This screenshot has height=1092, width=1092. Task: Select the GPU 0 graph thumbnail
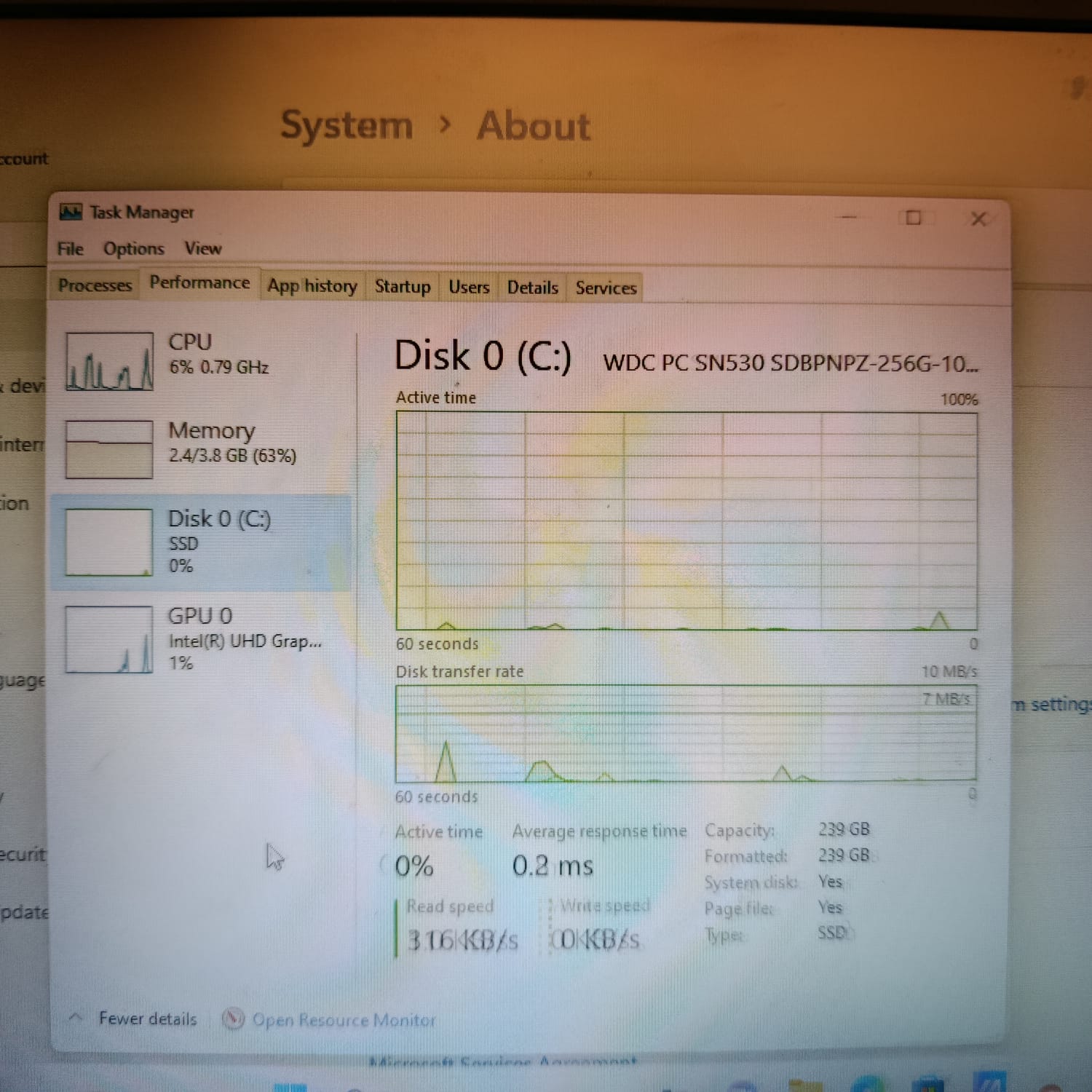coord(109,640)
